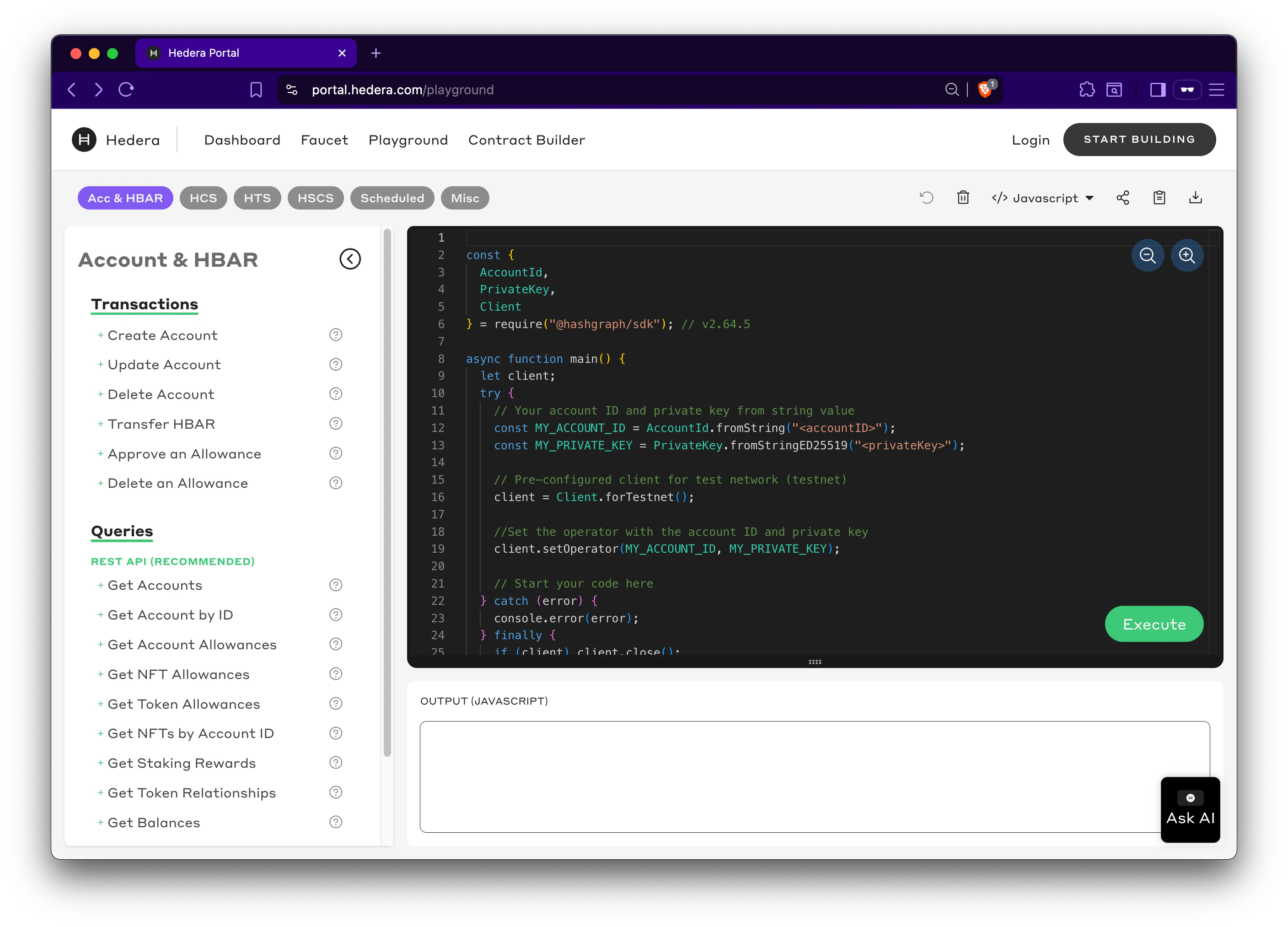Share the playground using the share icon
Image resolution: width=1288 pixels, height=927 pixels.
[1123, 198]
